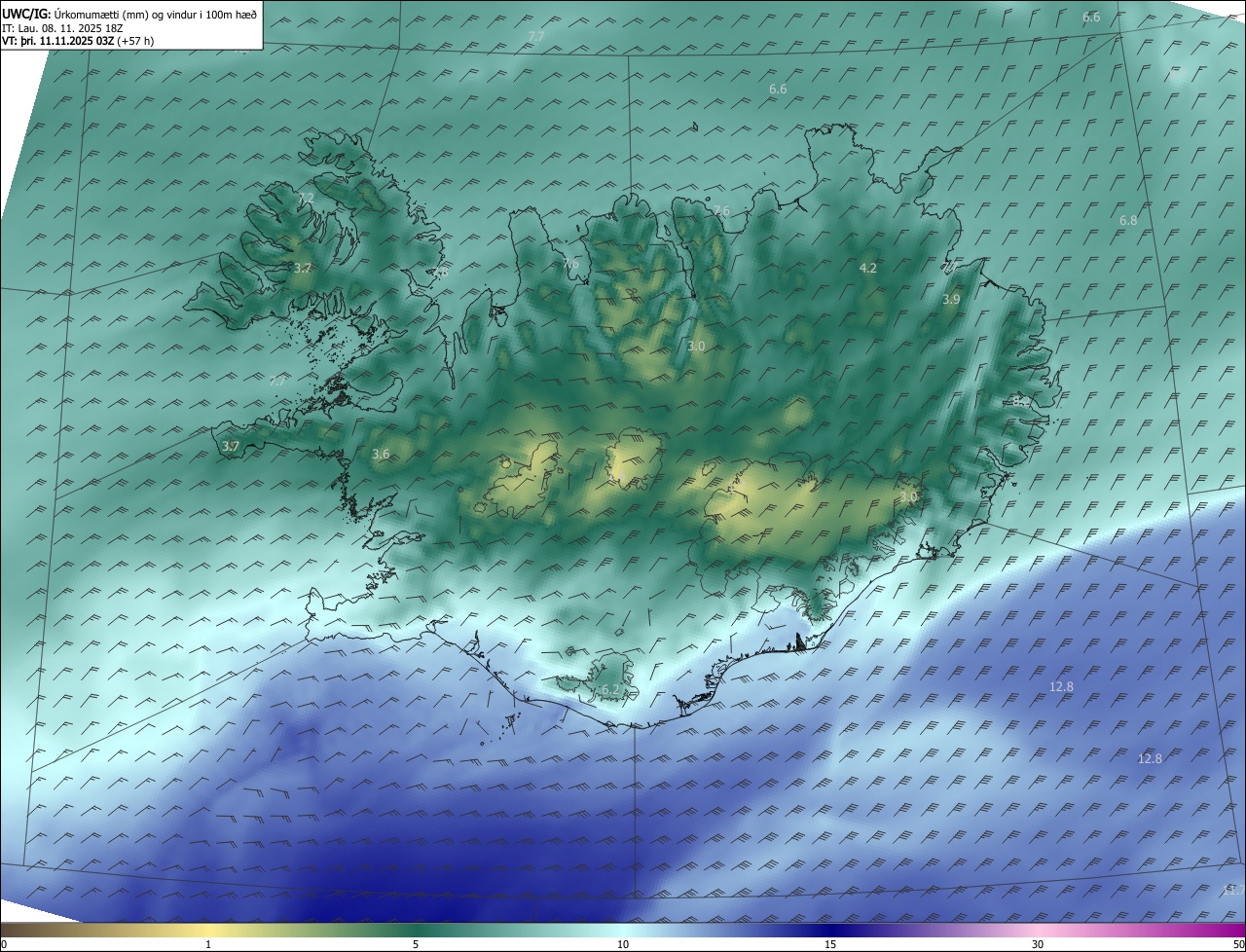Click the 10 tick label on the color scale
Image resolution: width=1246 pixels, height=952 pixels.
pos(623,944)
